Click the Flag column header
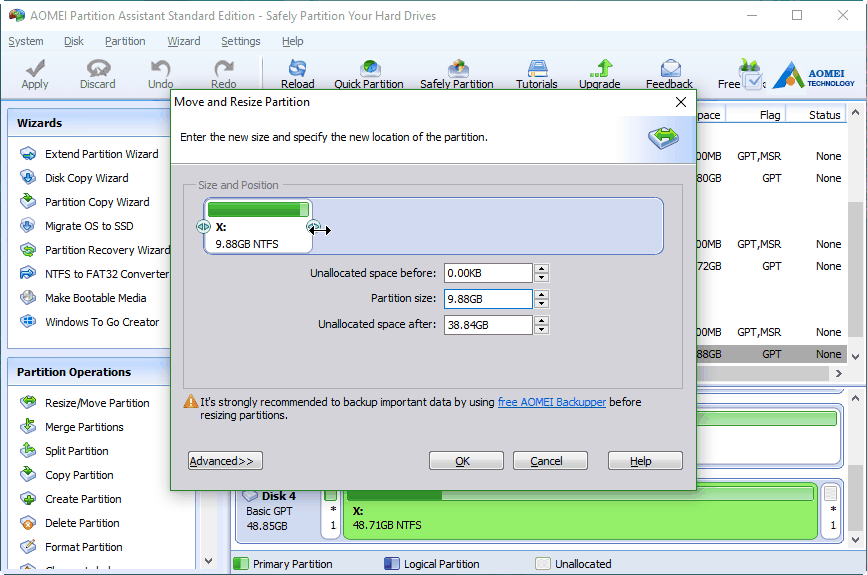The width and height of the screenshot is (867, 575). (770, 115)
